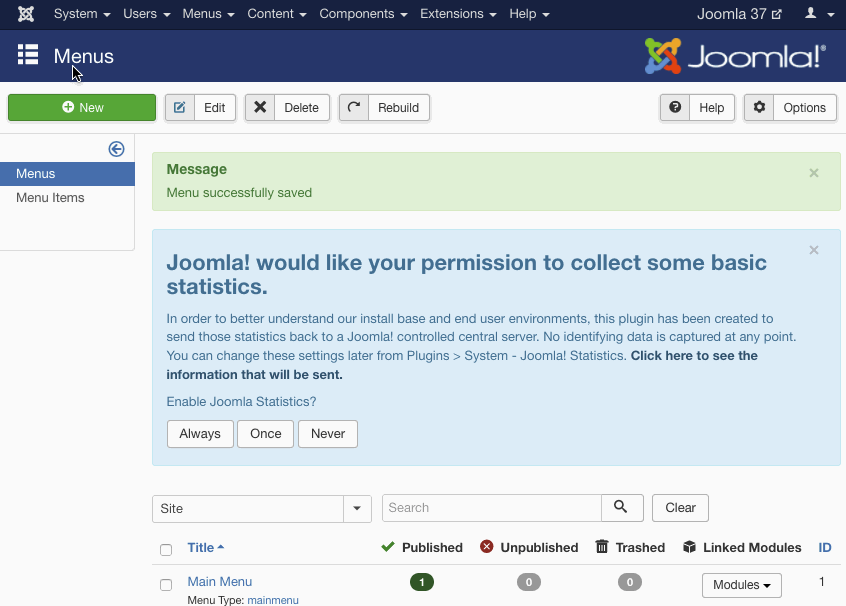The image size is (846, 606).
Task: Open the Components dropdown menu
Action: click(x=363, y=13)
